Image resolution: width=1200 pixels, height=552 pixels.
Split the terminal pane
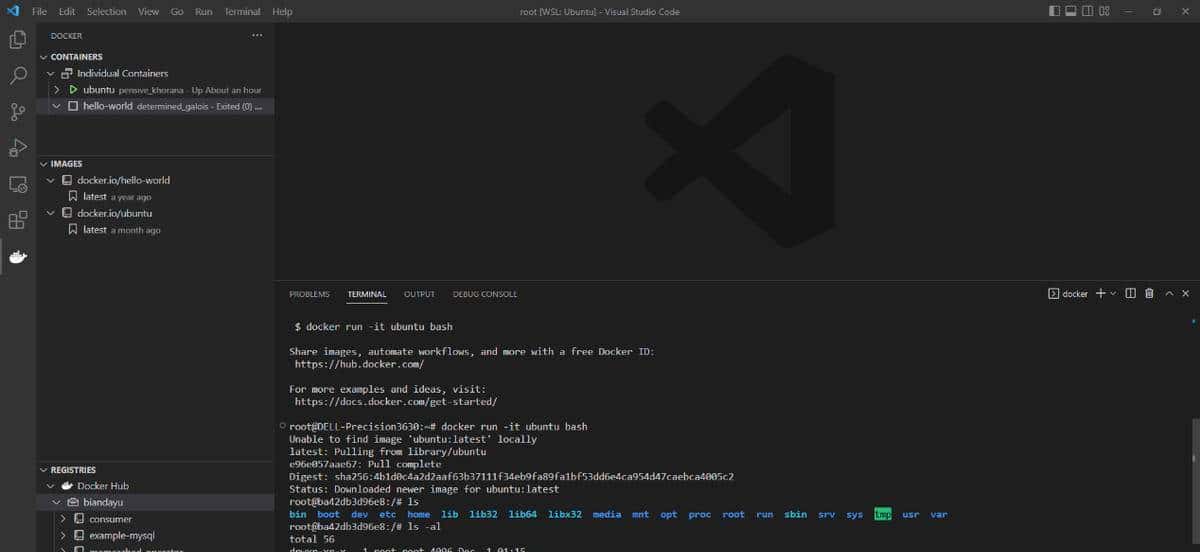[x=1130, y=293]
